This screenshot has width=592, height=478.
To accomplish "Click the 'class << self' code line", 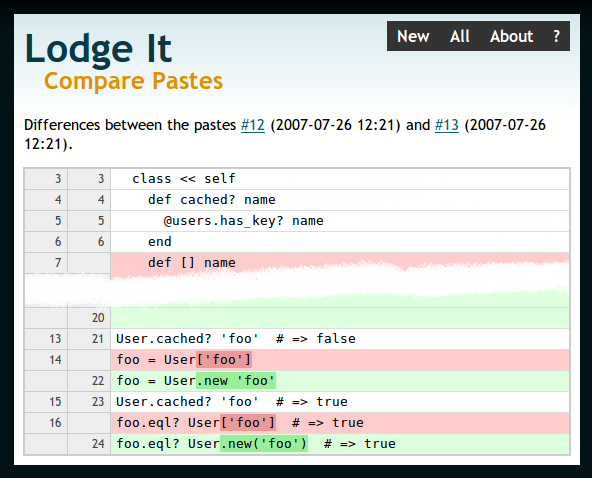I will pos(184,178).
